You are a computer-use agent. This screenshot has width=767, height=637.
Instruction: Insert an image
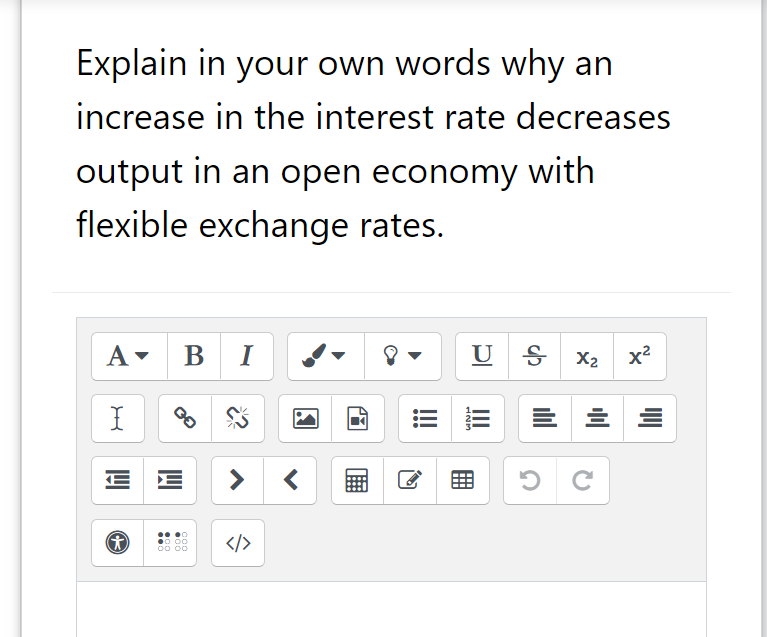(x=305, y=418)
